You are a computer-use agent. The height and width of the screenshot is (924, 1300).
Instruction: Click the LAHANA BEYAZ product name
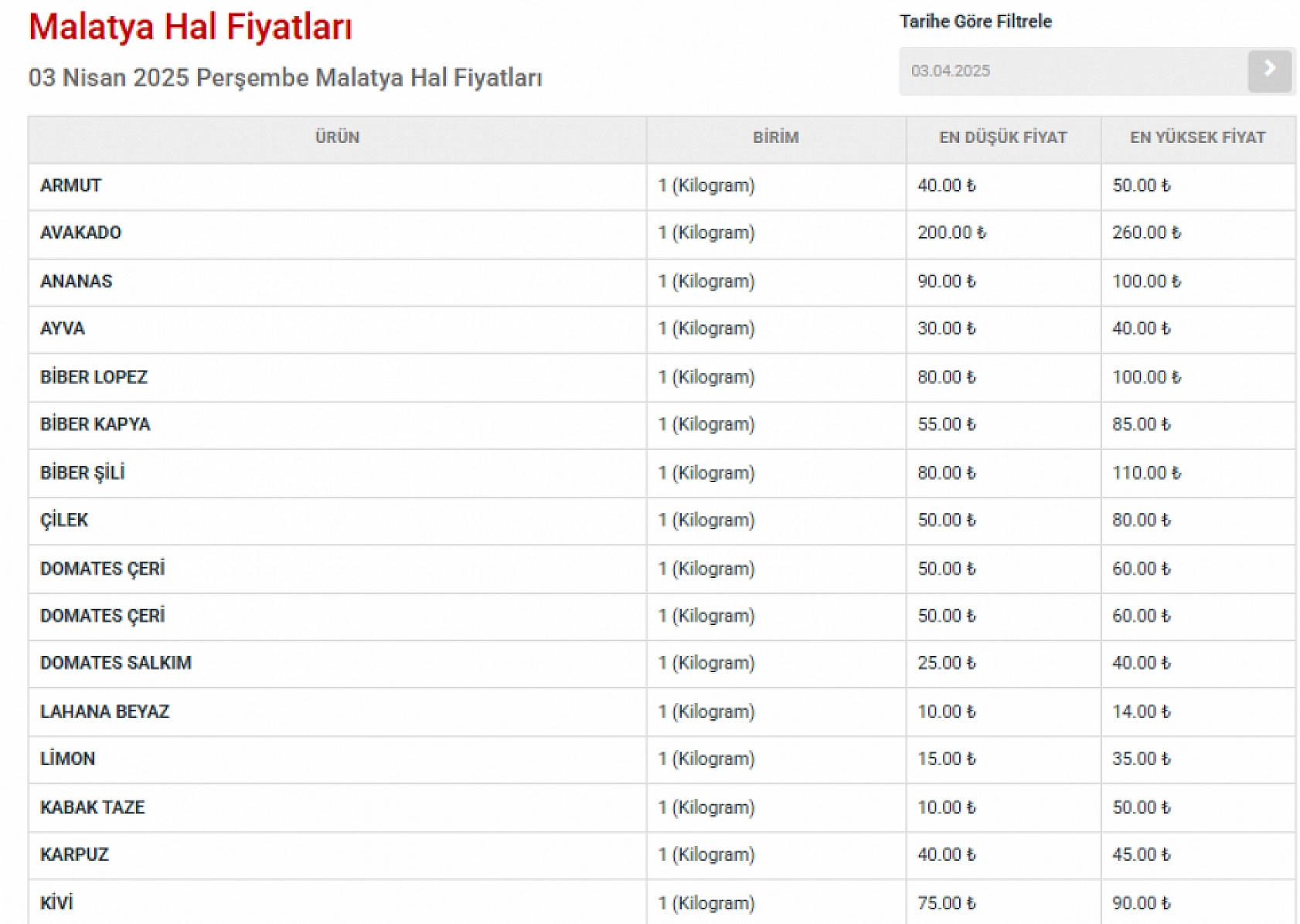(104, 712)
